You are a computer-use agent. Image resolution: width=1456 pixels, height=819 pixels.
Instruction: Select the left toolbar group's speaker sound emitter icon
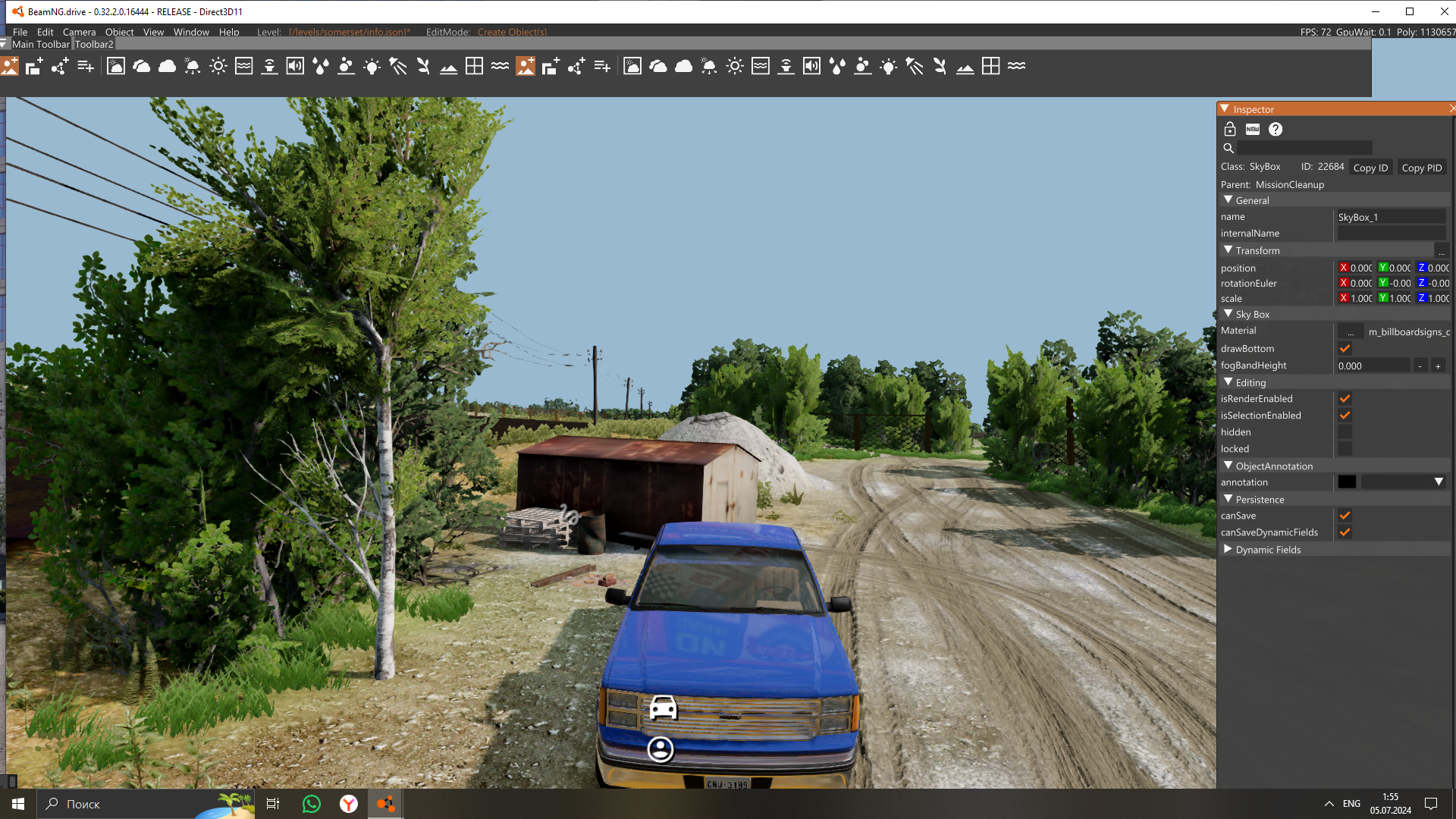(295, 67)
